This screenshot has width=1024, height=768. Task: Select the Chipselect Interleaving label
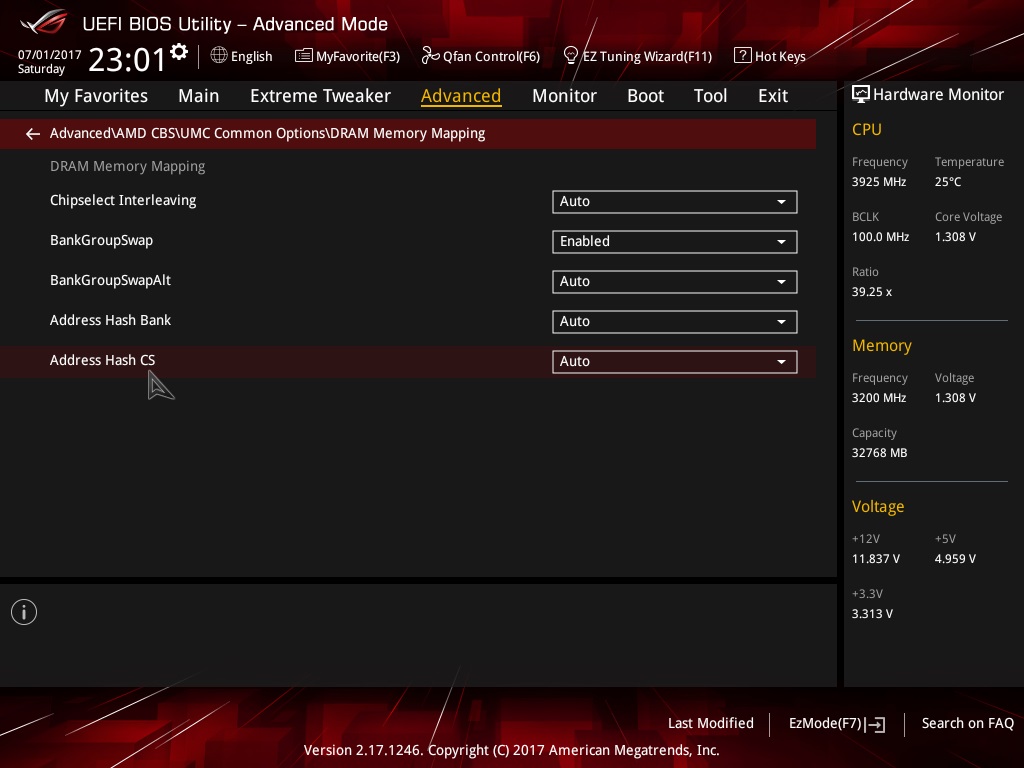coord(123,200)
